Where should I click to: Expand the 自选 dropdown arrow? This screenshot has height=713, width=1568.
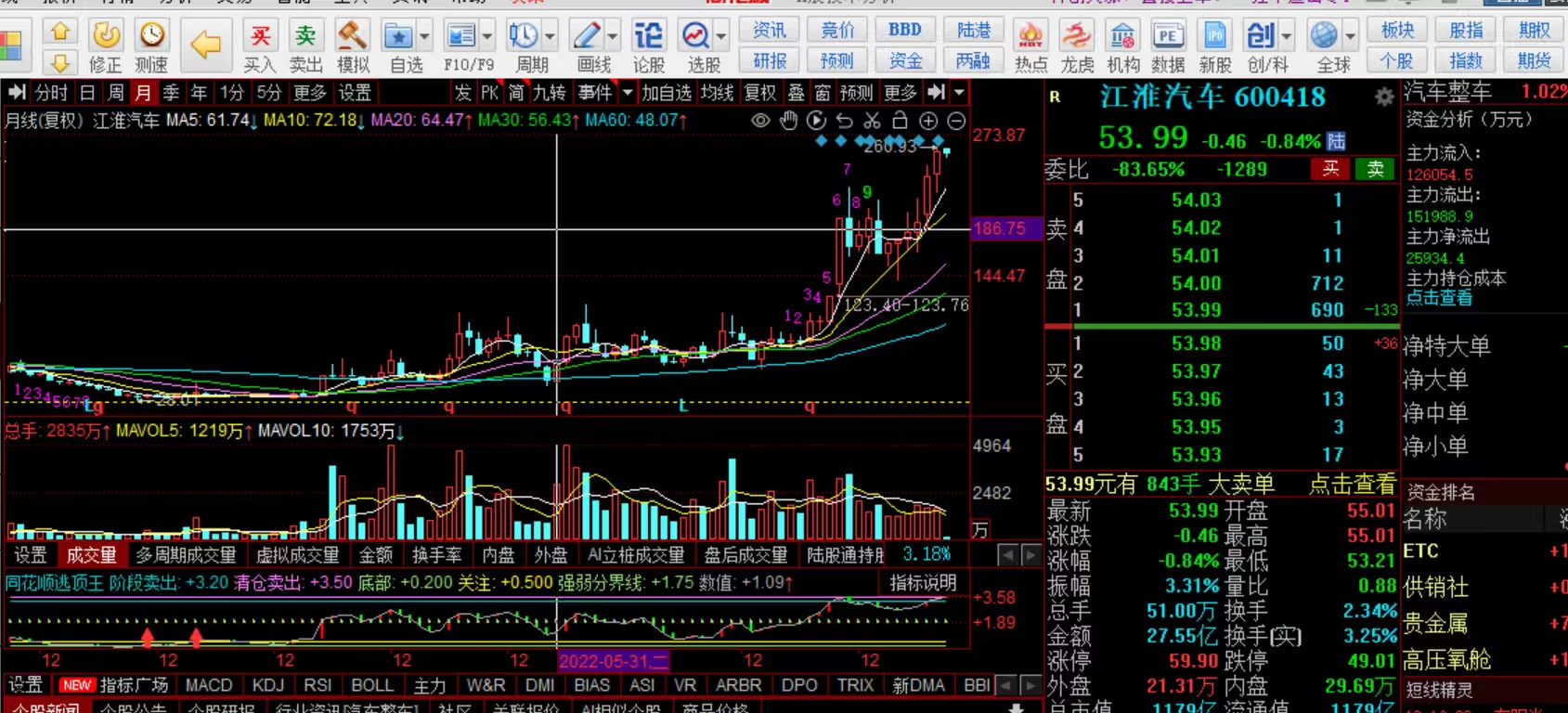(x=424, y=37)
